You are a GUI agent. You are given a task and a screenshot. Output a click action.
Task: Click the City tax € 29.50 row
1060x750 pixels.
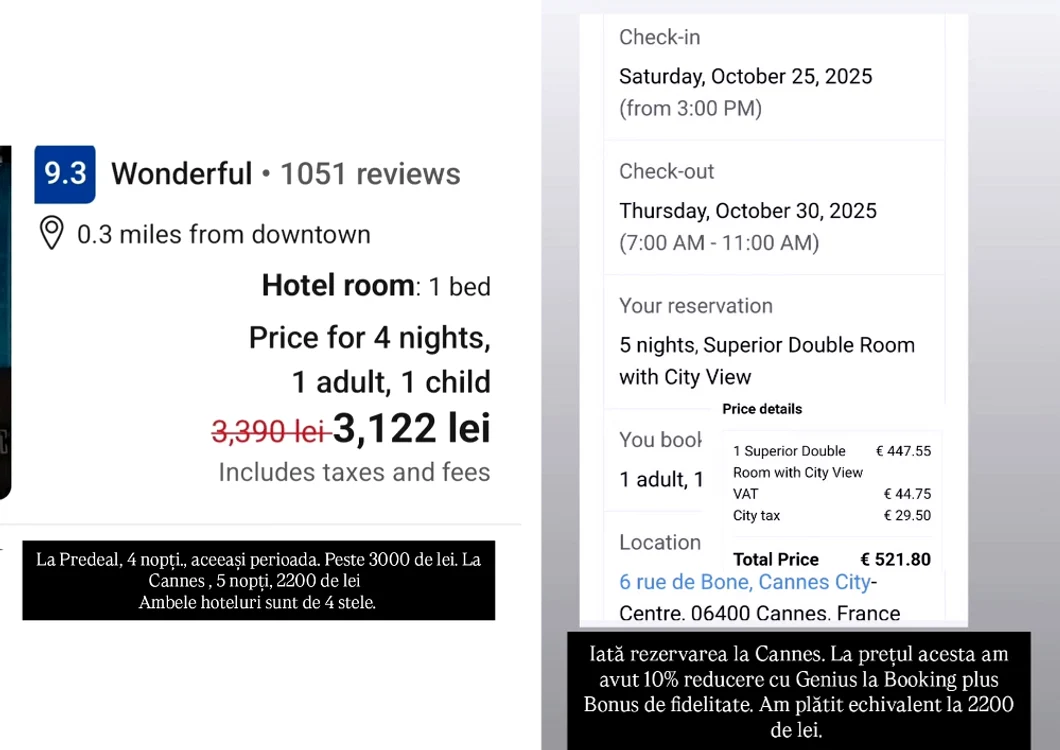click(831, 516)
